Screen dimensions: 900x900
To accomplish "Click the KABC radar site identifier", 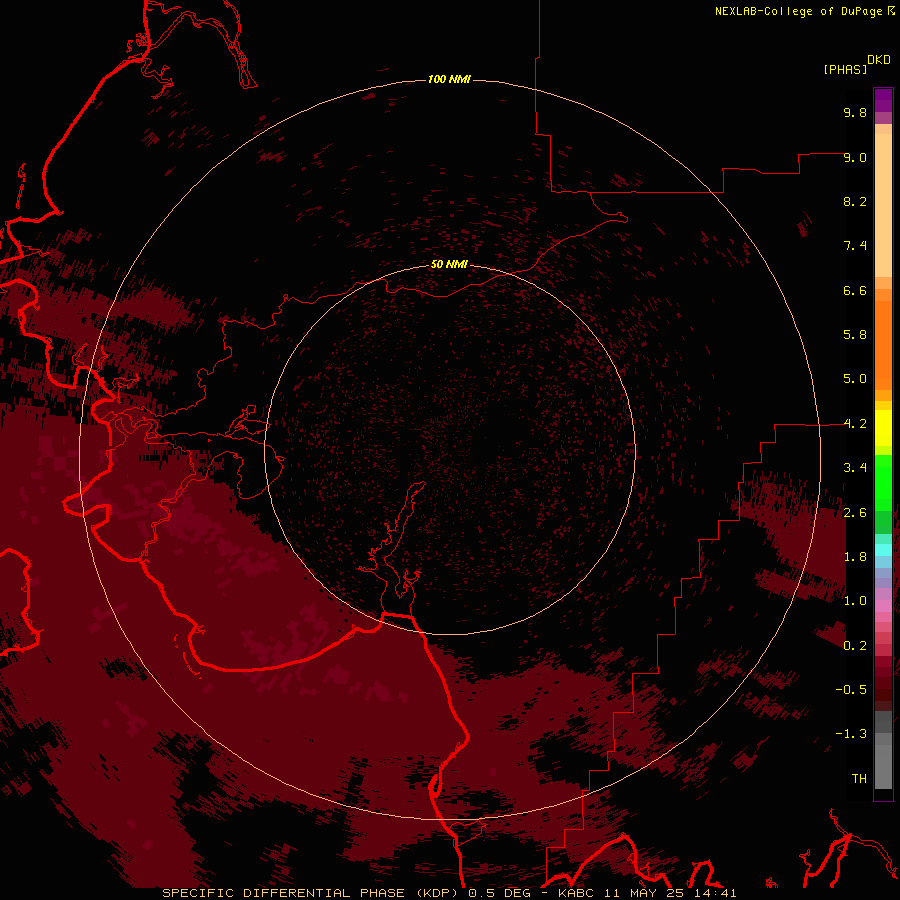I will [577, 893].
